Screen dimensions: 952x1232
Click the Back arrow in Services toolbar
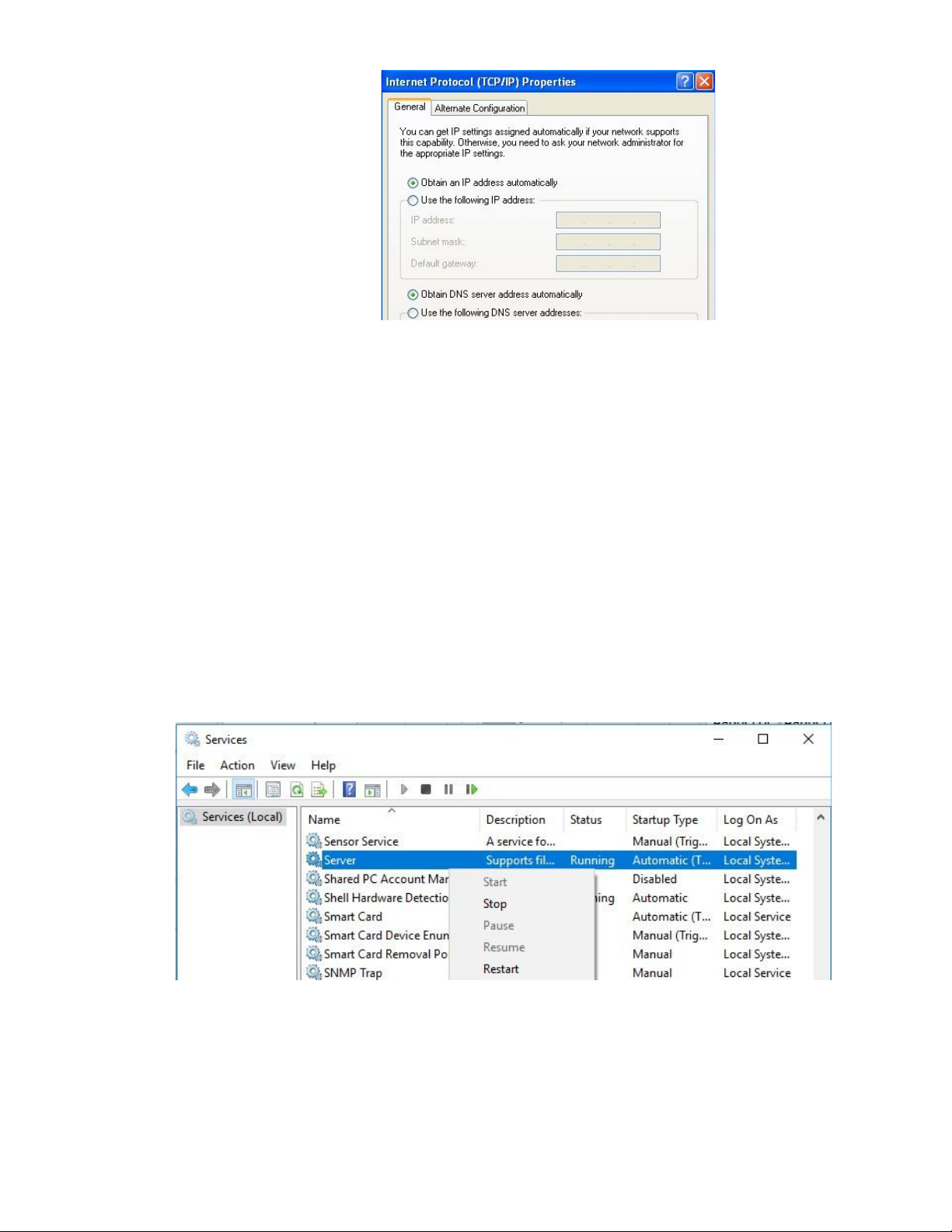190,790
